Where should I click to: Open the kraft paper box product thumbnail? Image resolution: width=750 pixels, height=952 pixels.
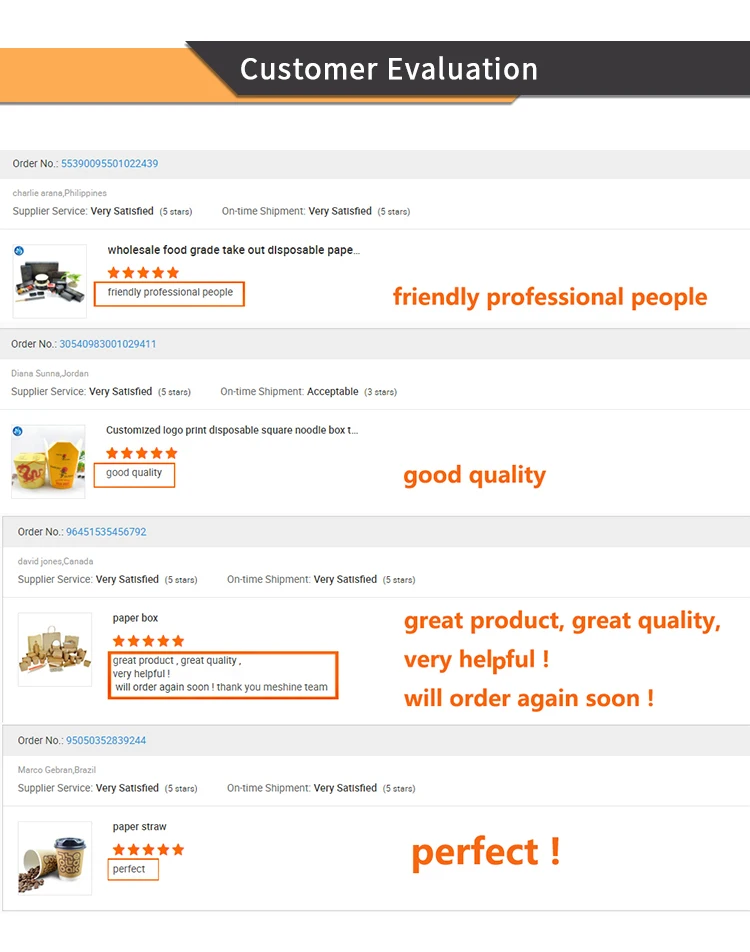coord(55,650)
